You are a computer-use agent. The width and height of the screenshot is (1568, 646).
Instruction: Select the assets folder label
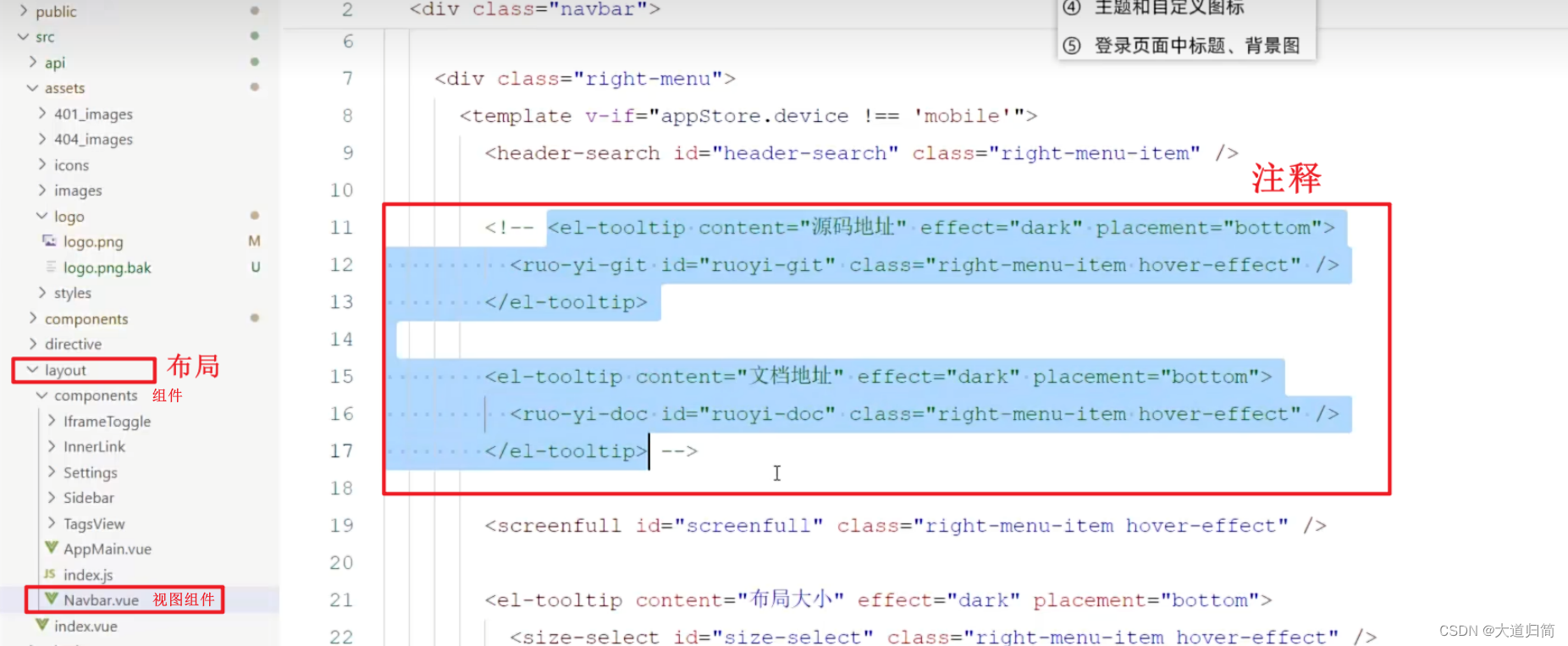click(x=64, y=88)
